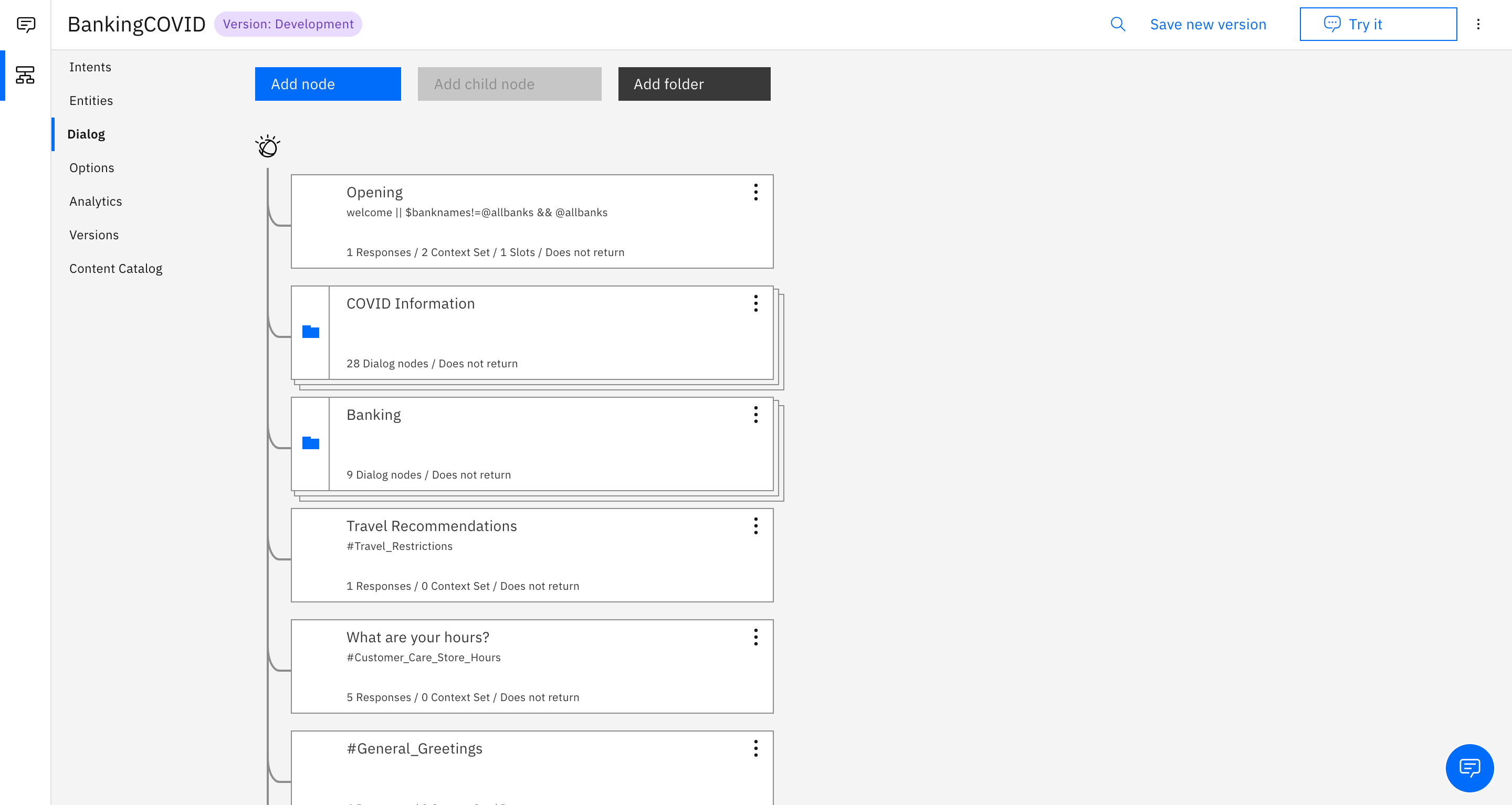Select the Banking folder title

point(373,415)
